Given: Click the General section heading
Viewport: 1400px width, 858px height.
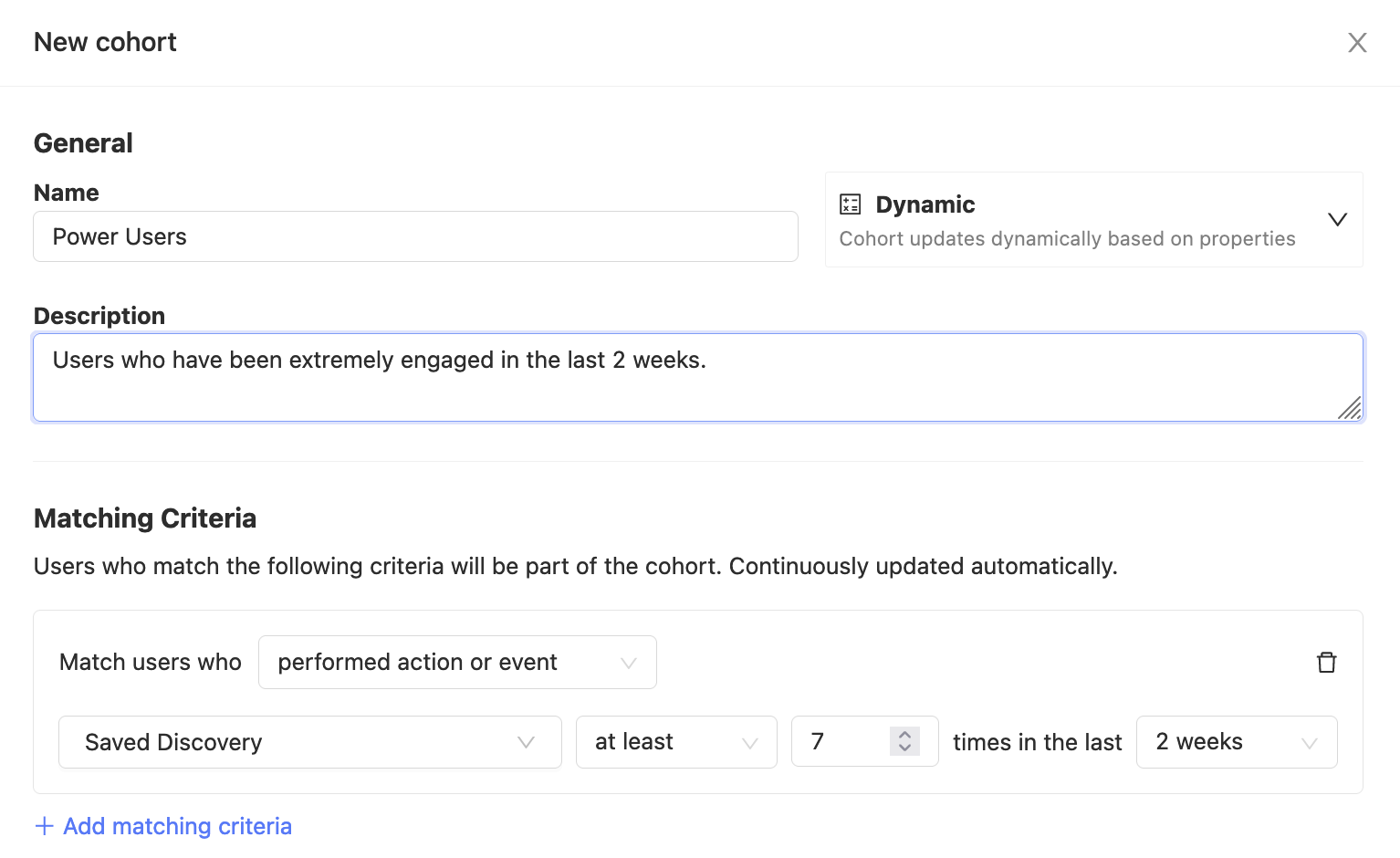Looking at the screenshot, I should click(83, 143).
